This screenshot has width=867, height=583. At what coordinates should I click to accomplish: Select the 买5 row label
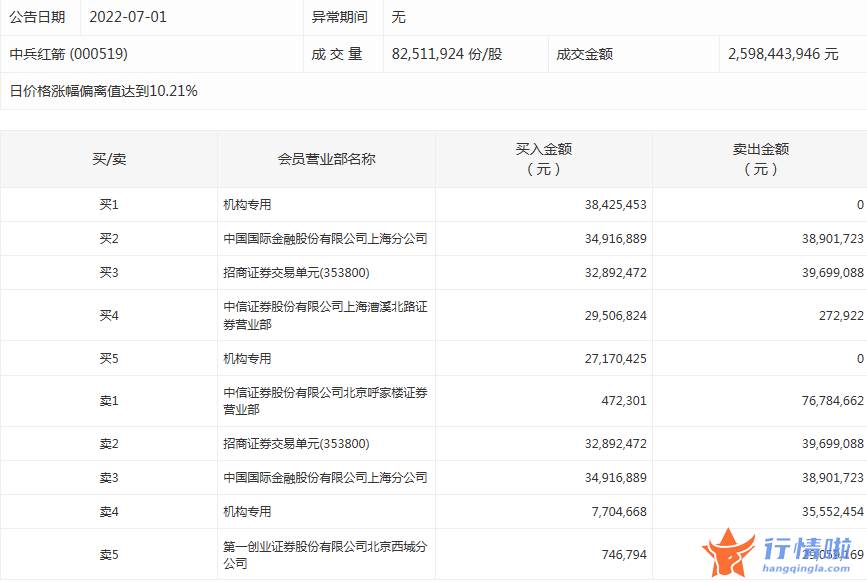(109, 358)
